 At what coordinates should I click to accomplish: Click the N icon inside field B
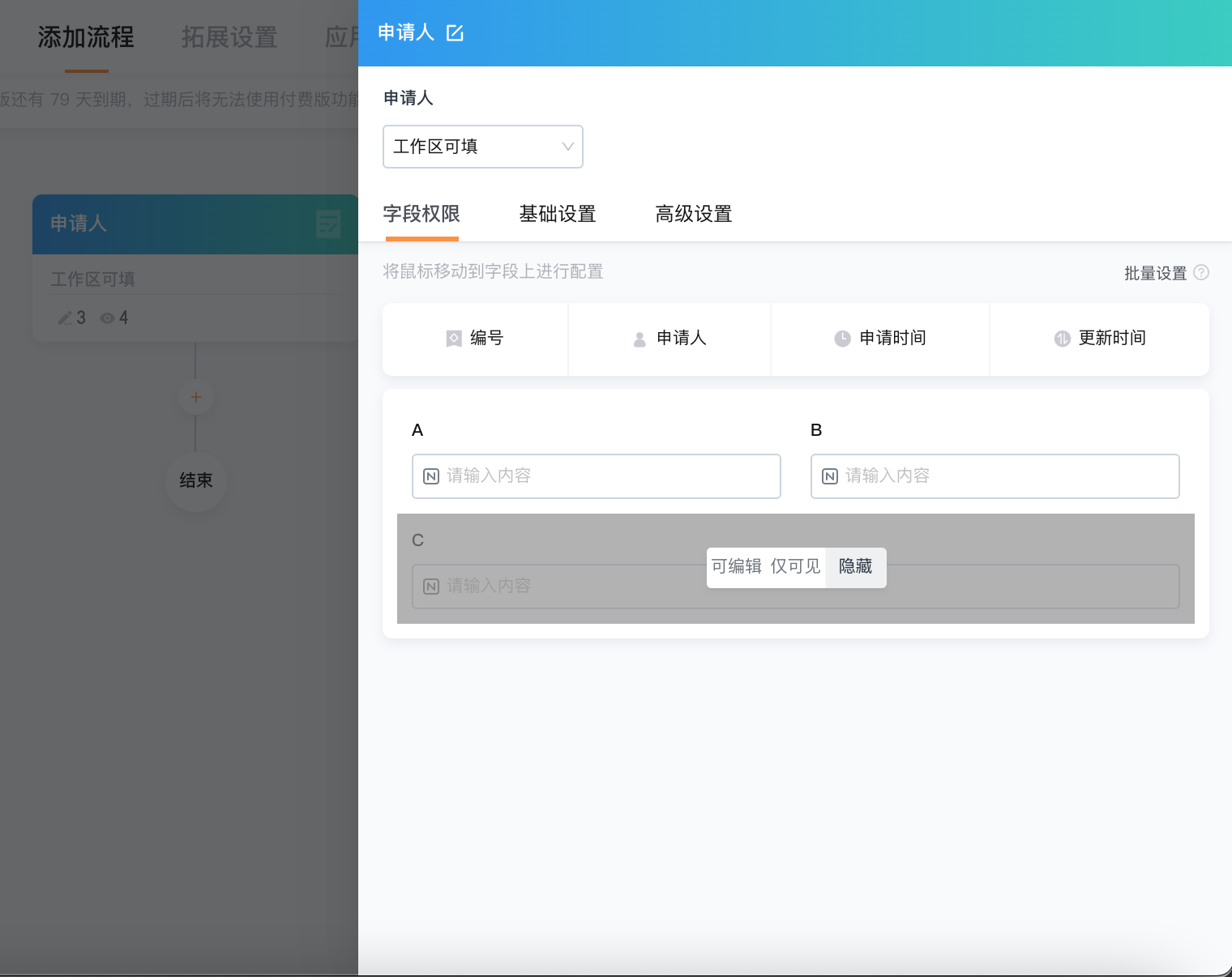[x=830, y=476]
